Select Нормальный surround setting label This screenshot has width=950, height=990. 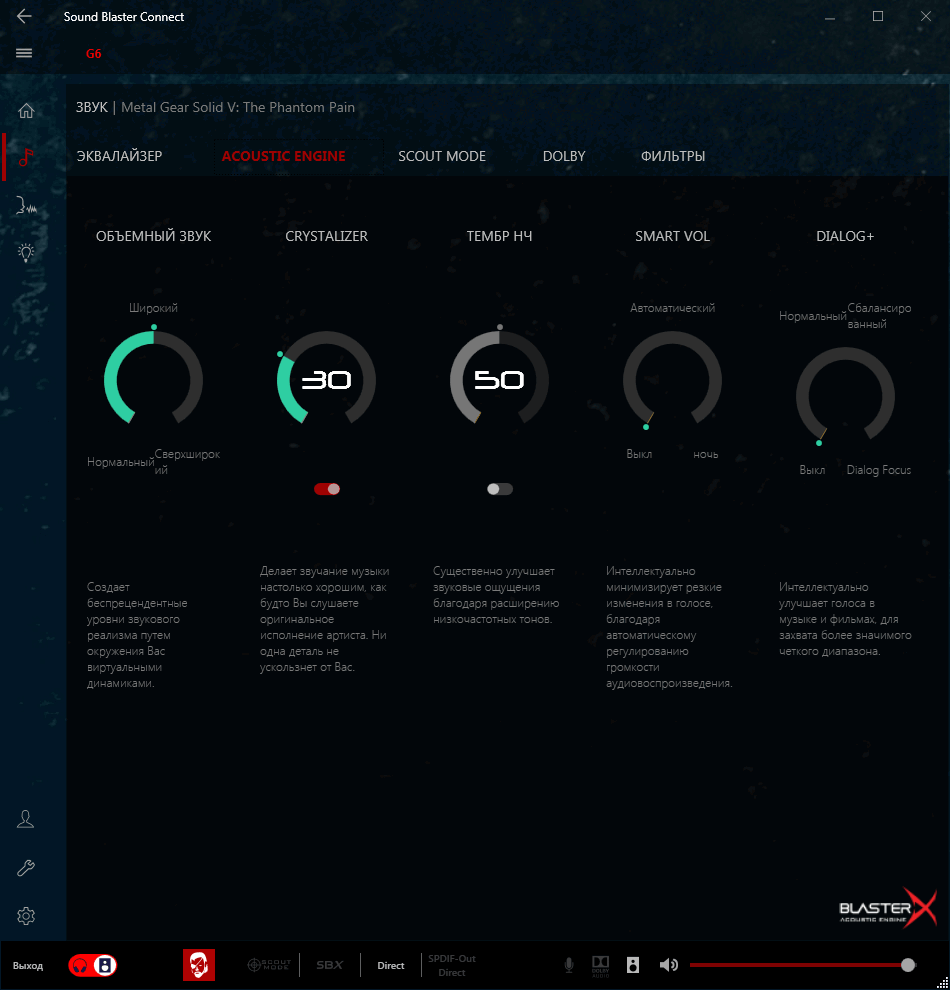click(x=120, y=462)
